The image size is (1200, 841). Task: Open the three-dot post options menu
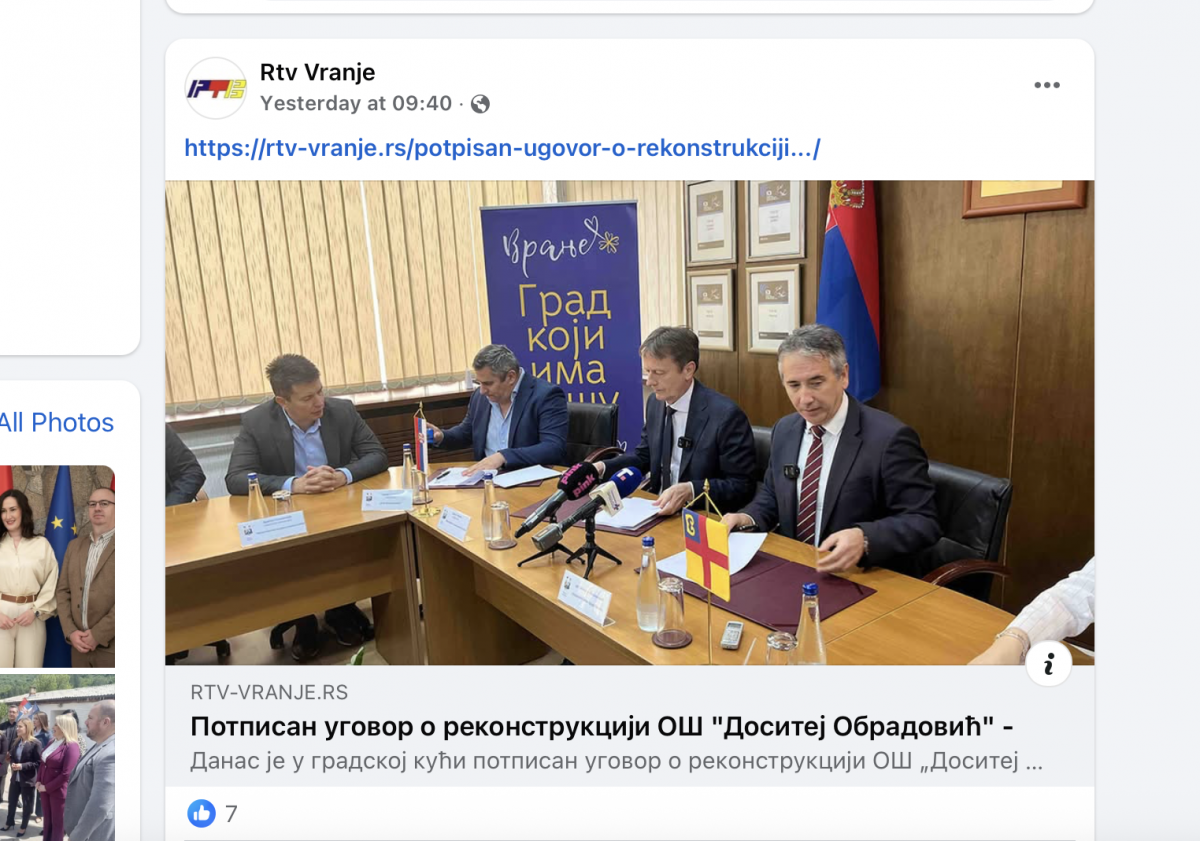click(x=1047, y=85)
